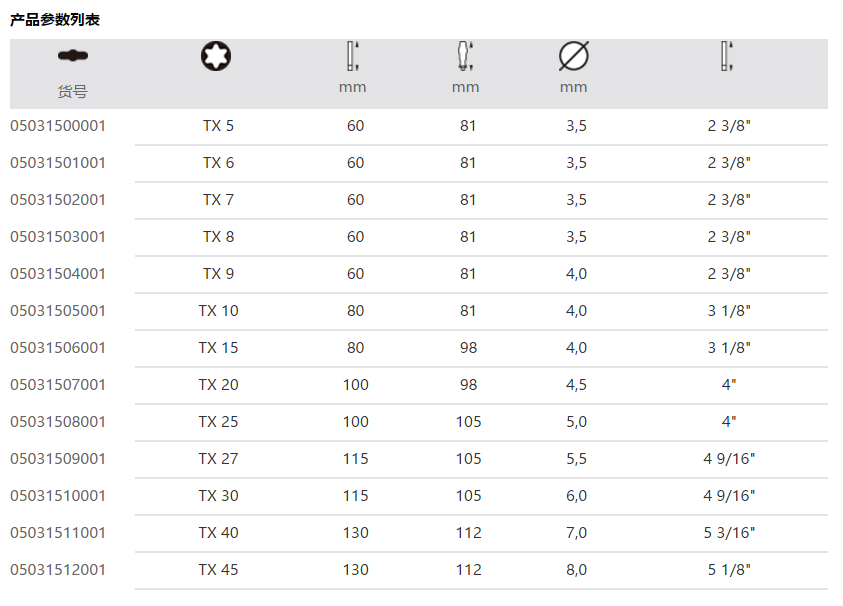Select the 8,0 diameter value
This screenshot has width=843, height=606.
[576, 570]
